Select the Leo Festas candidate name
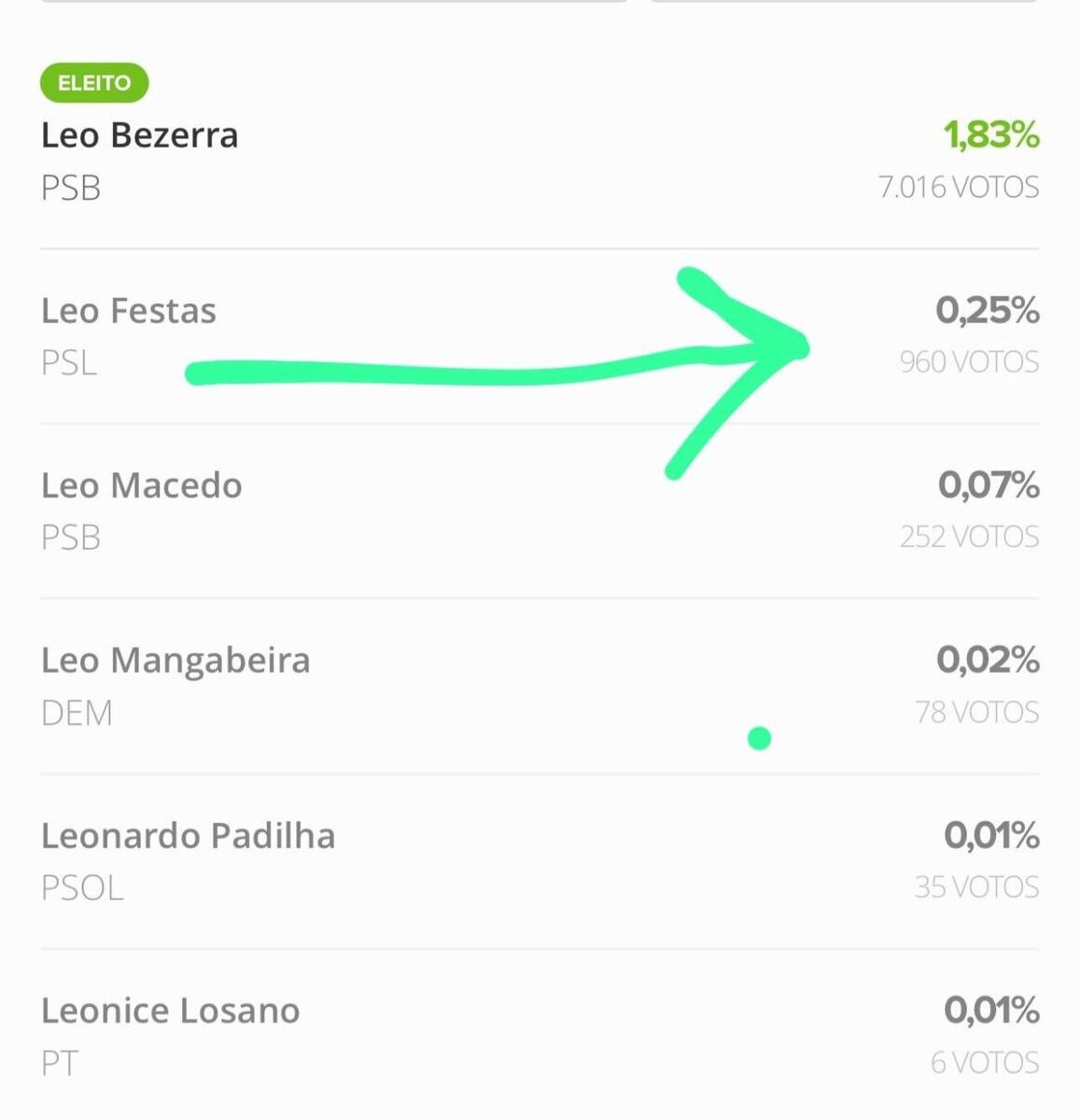This screenshot has width=1079, height=1120. tap(129, 311)
